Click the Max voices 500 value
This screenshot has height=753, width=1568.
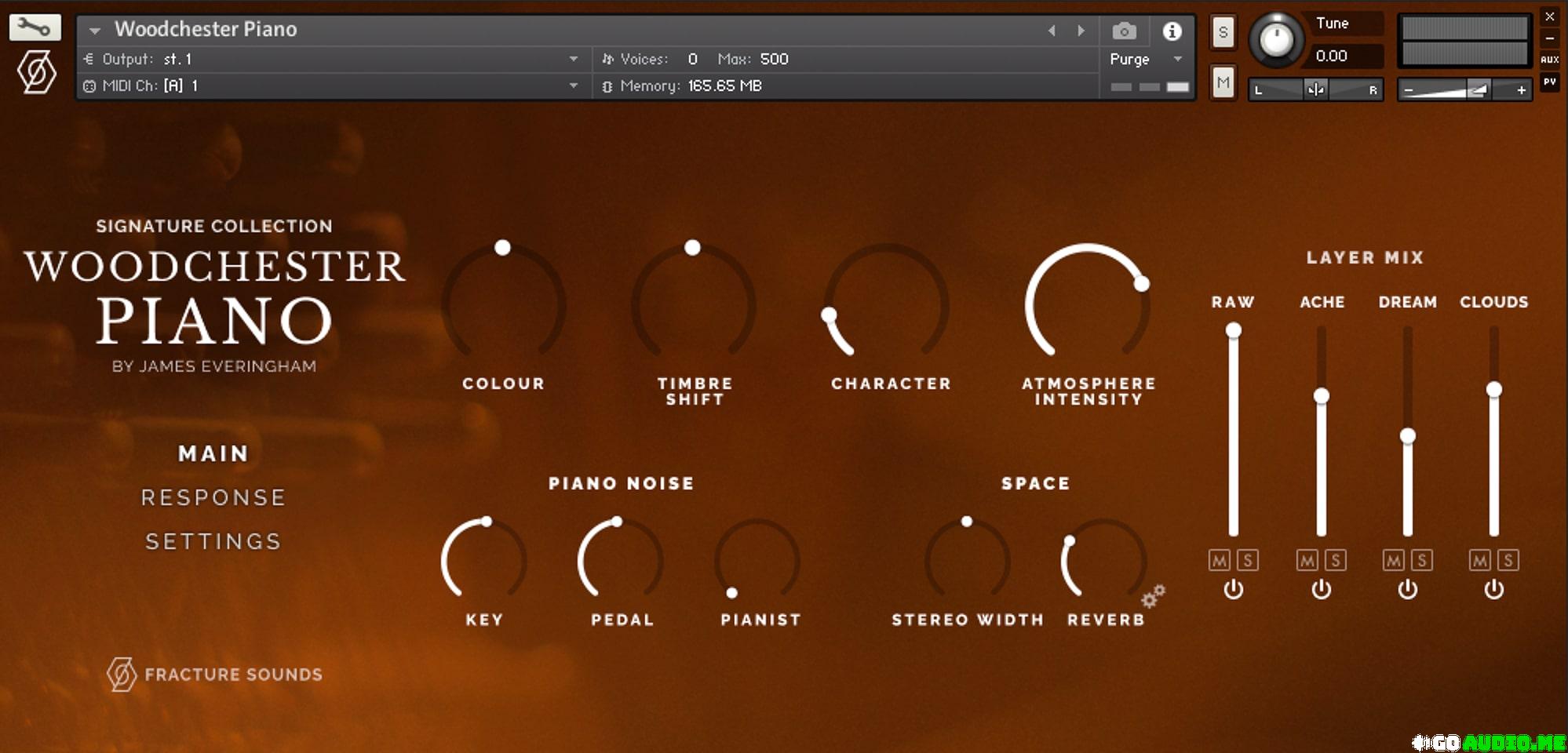[774, 60]
